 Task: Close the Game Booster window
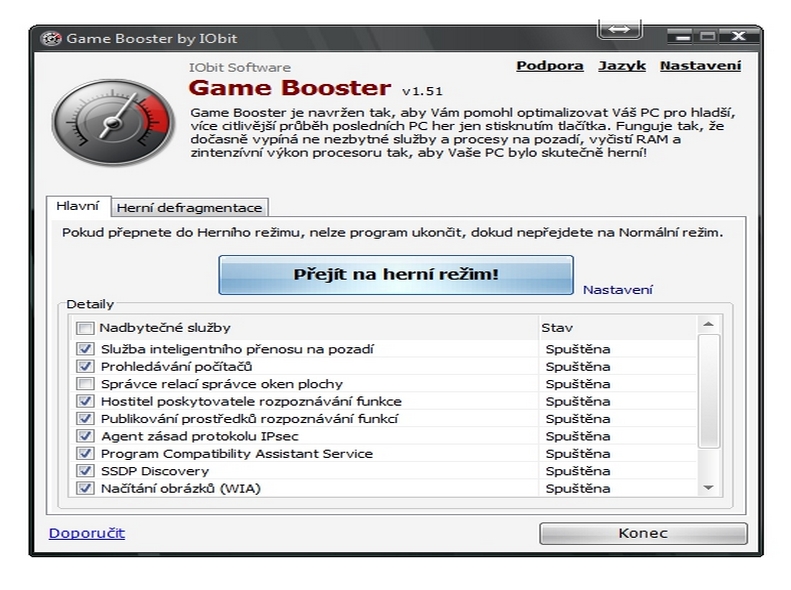pos(739,36)
